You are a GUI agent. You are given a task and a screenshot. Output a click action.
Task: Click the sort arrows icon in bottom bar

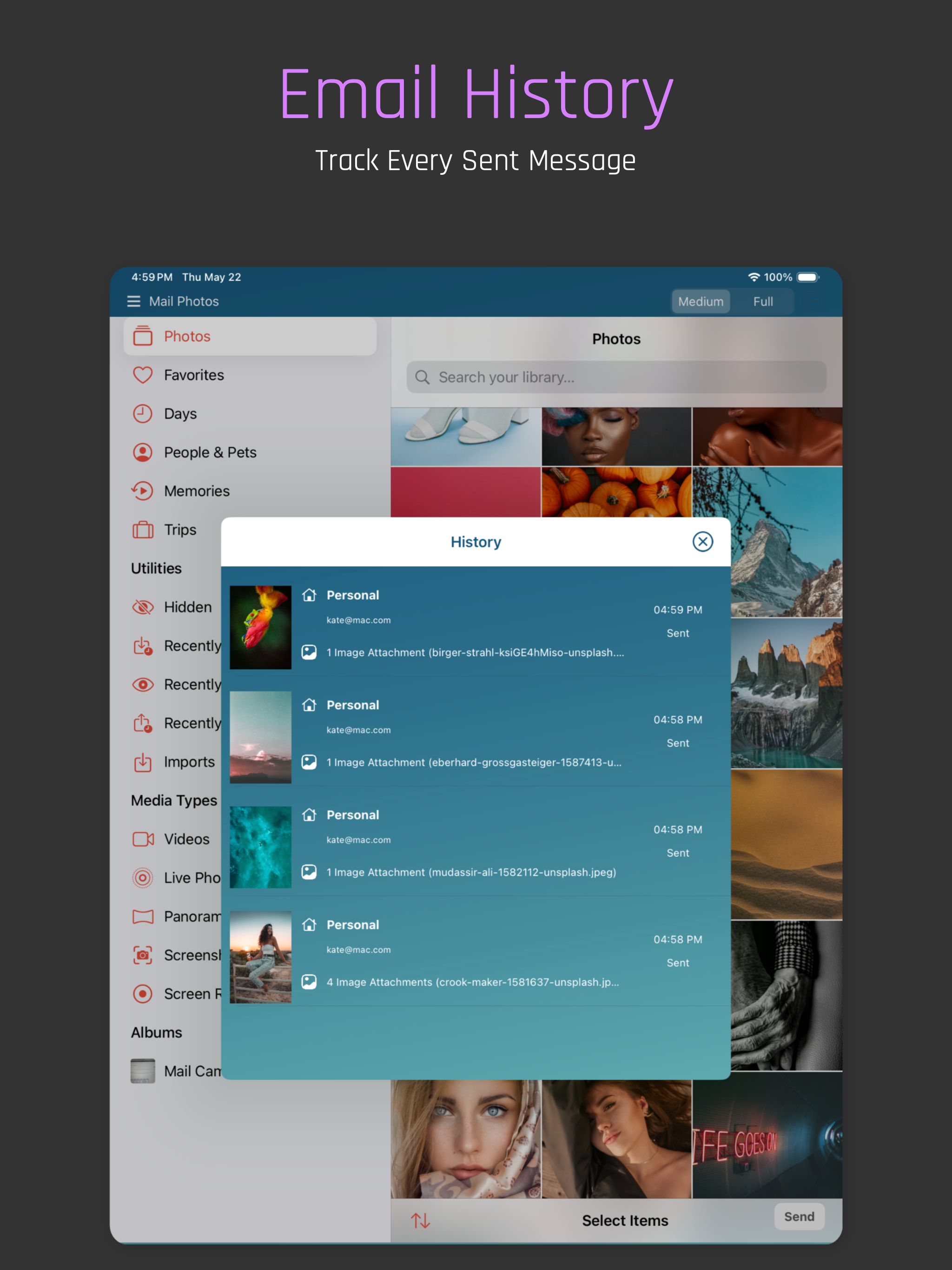tap(420, 1220)
